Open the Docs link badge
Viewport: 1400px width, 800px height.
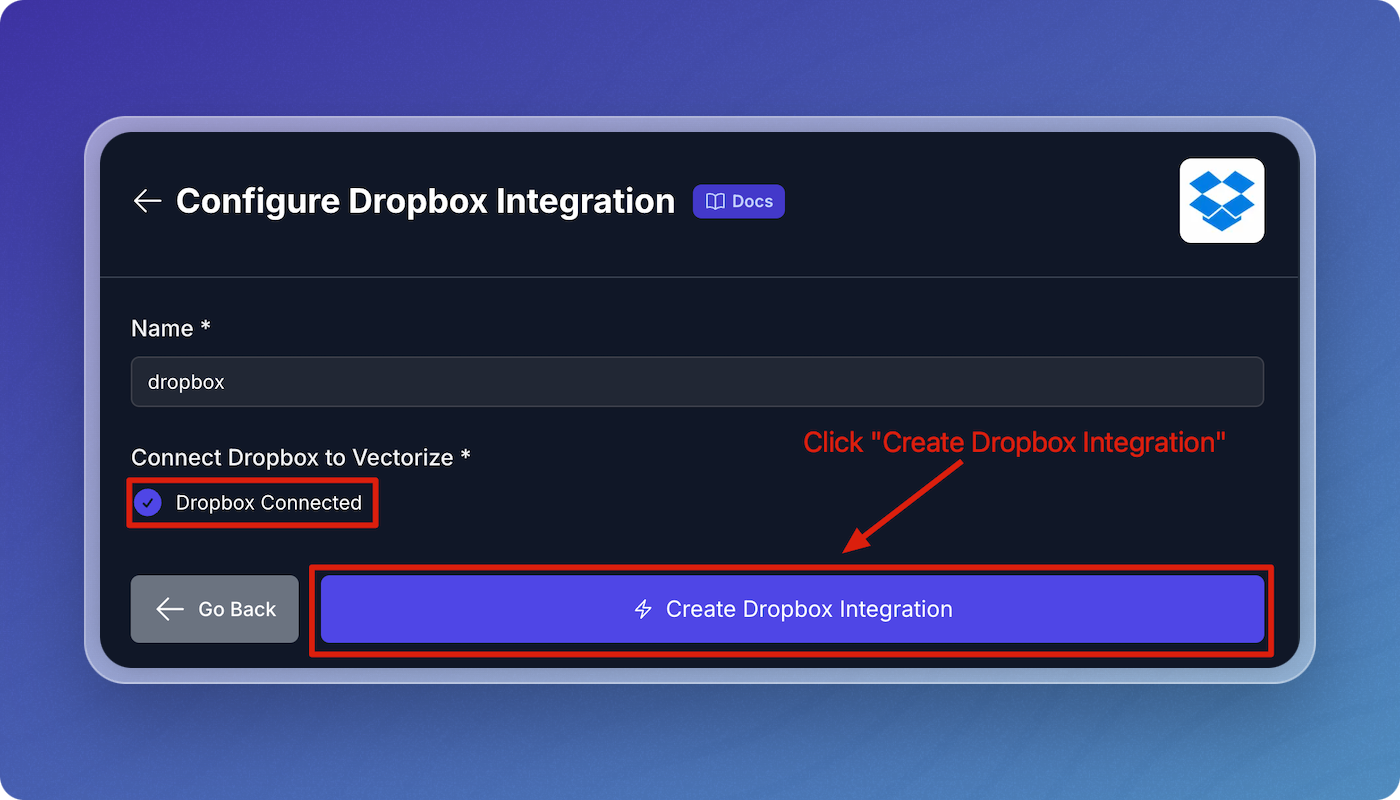(x=739, y=201)
